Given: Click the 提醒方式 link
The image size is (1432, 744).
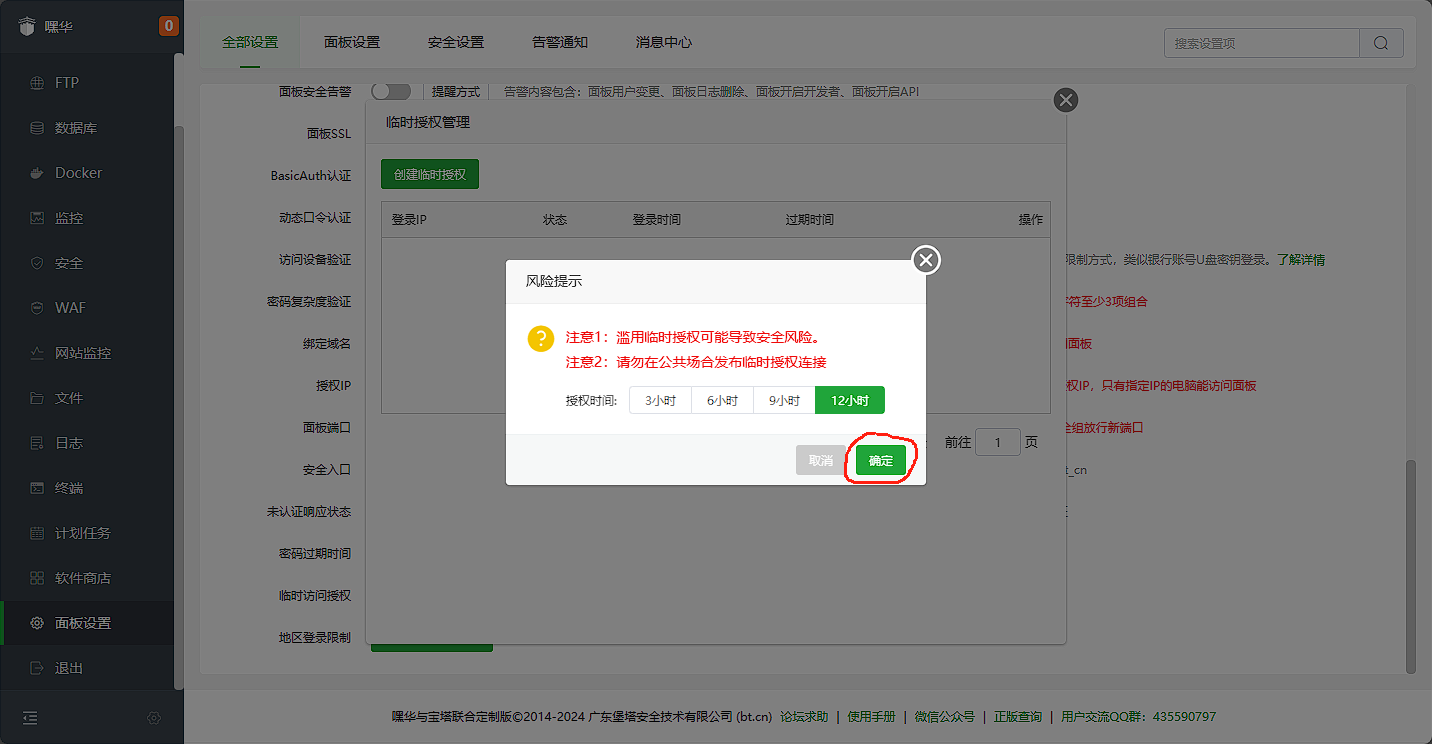Looking at the screenshot, I should click(456, 92).
